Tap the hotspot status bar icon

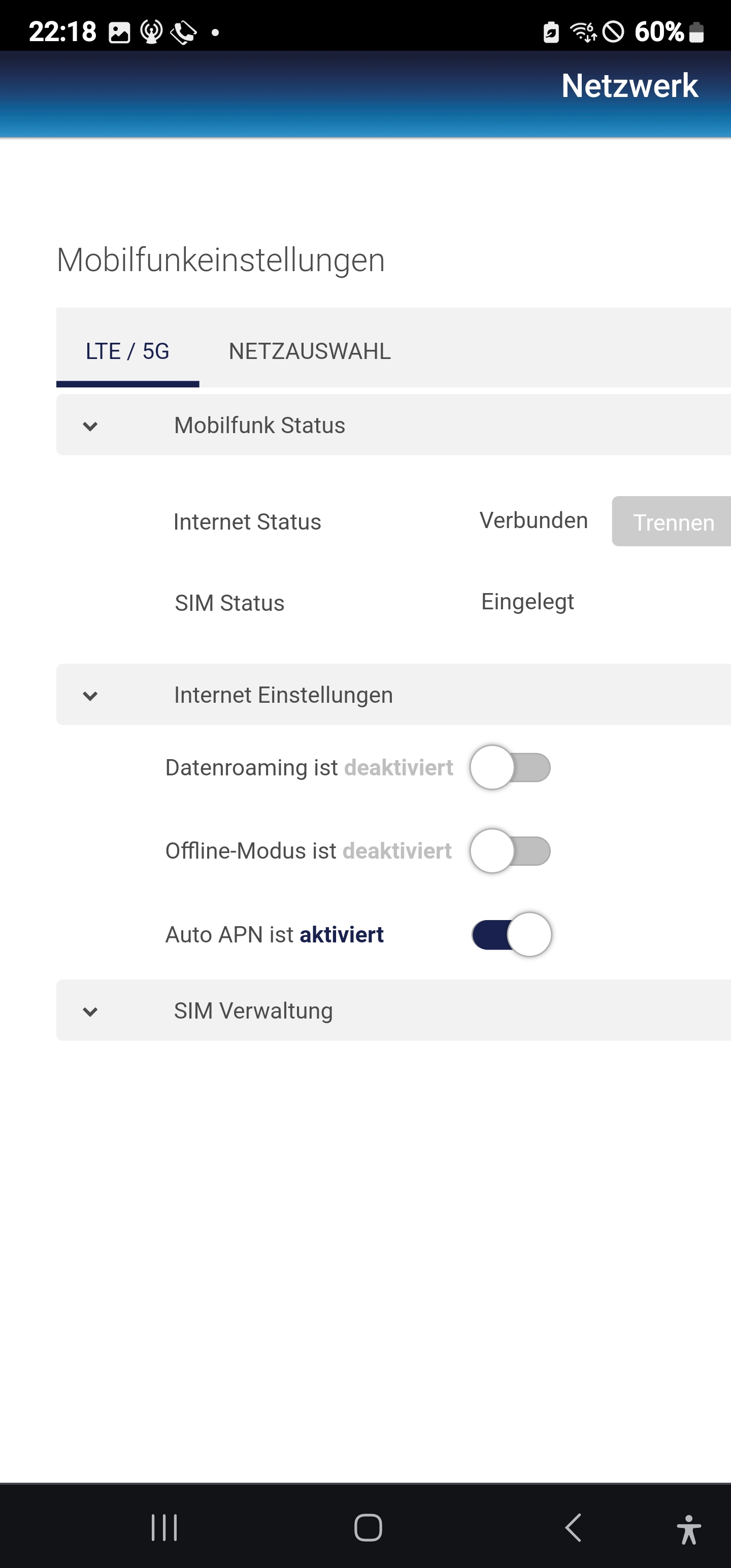pyautogui.click(x=151, y=31)
